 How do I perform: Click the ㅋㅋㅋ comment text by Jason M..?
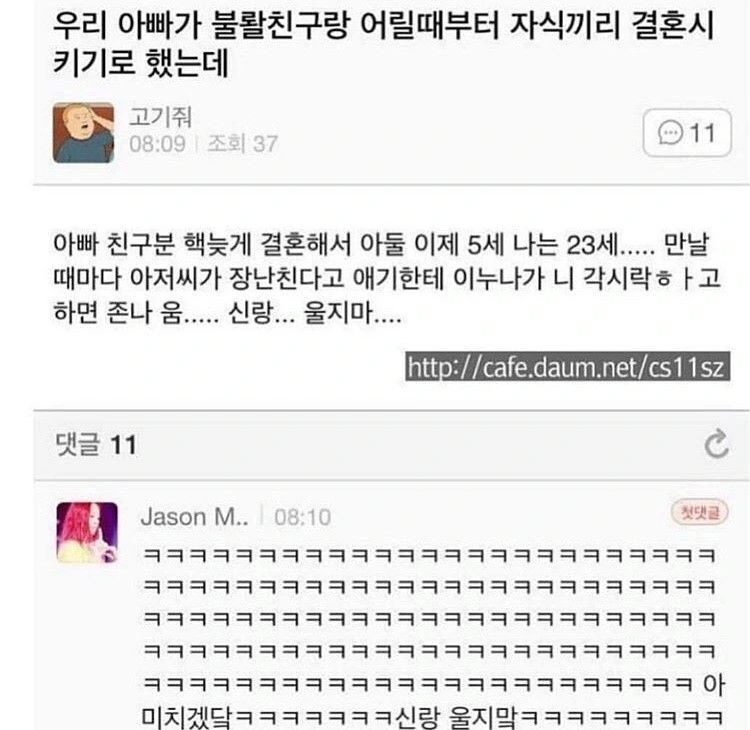coord(433,636)
